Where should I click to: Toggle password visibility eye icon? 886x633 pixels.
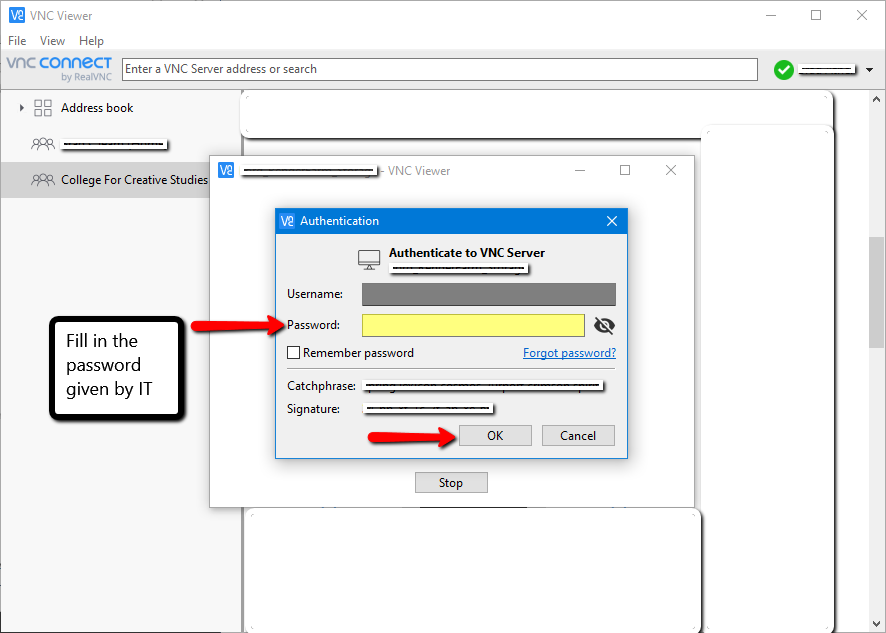[604, 325]
